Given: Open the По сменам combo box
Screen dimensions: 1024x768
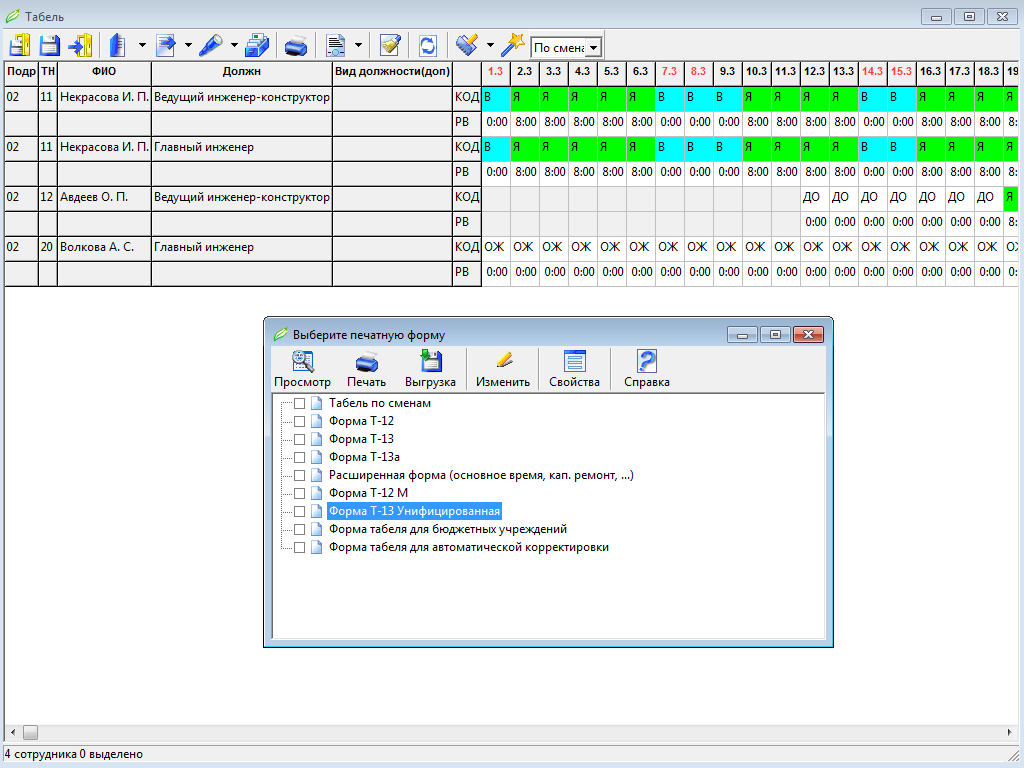Looking at the screenshot, I should [593, 48].
